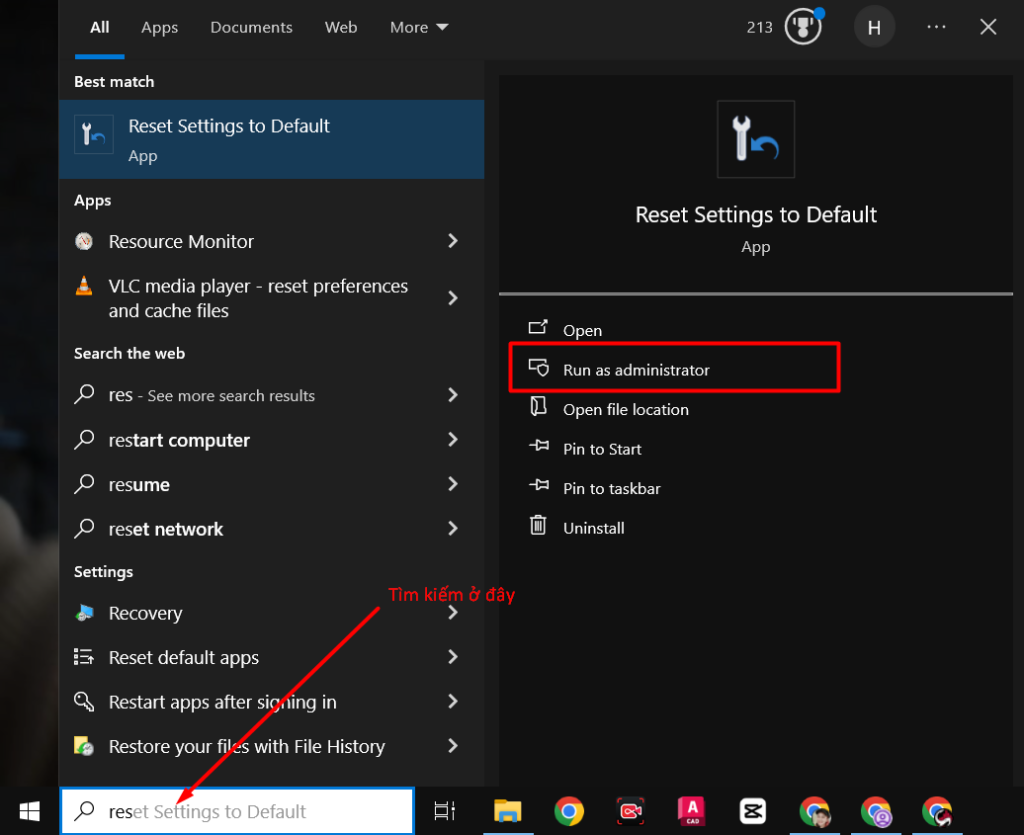Open the account profile H avatar
Screen dimensions: 1024x835
(874, 27)
